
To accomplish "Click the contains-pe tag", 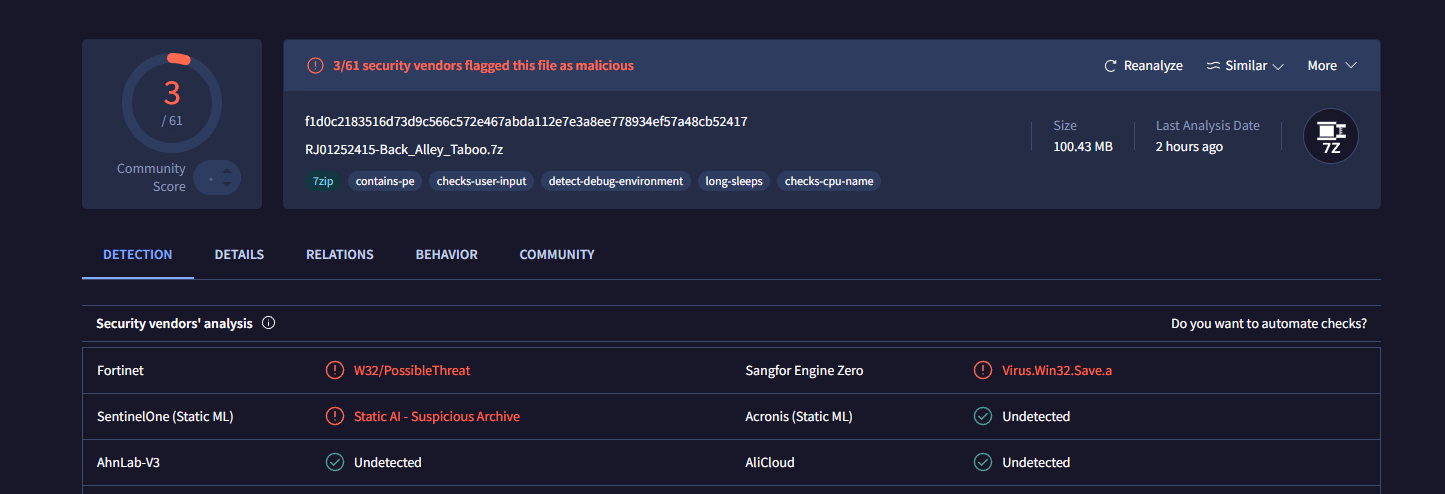I will pyautogui.click(x=385, y=181).
